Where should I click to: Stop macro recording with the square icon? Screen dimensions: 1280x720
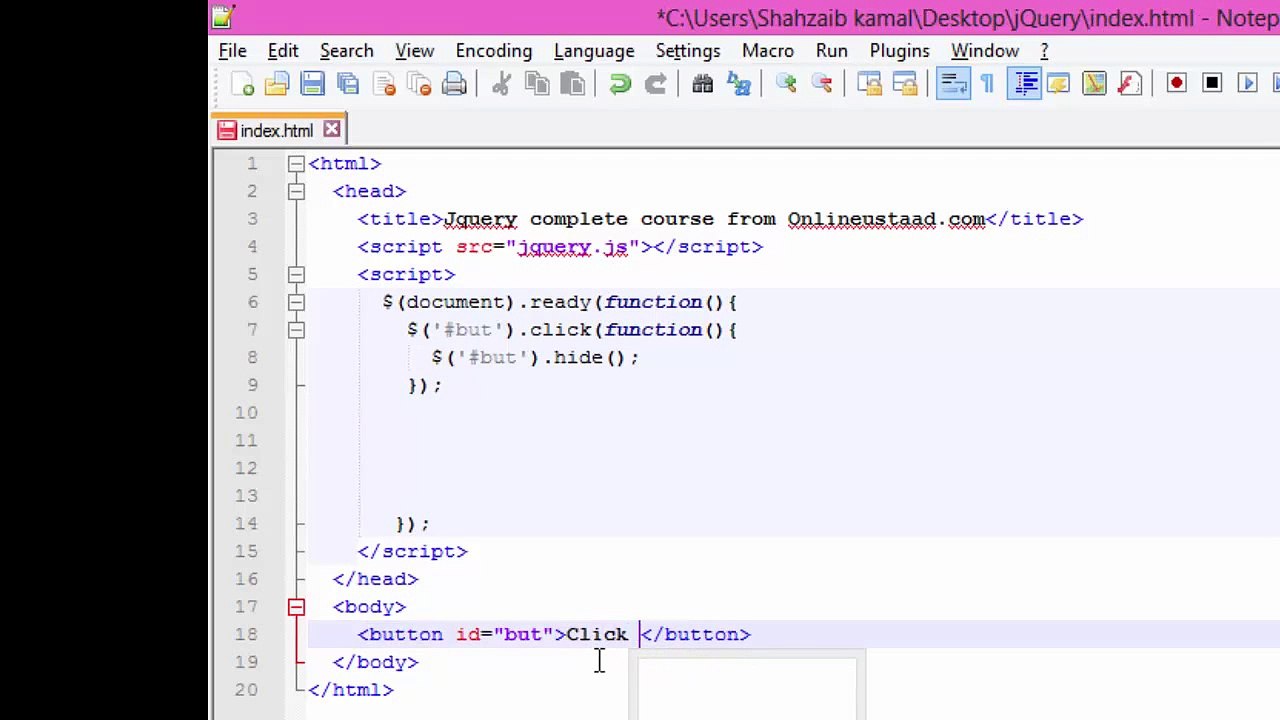click(x=1212, y=85)
